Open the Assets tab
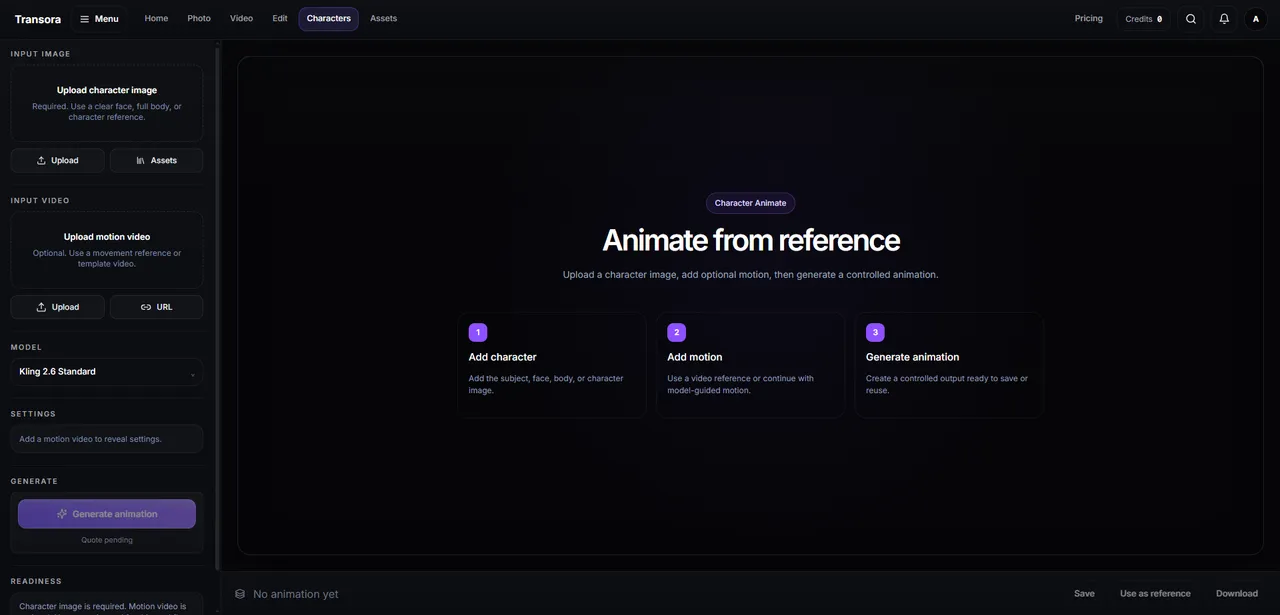This screenshot has width=1280, height=615. 383,19
